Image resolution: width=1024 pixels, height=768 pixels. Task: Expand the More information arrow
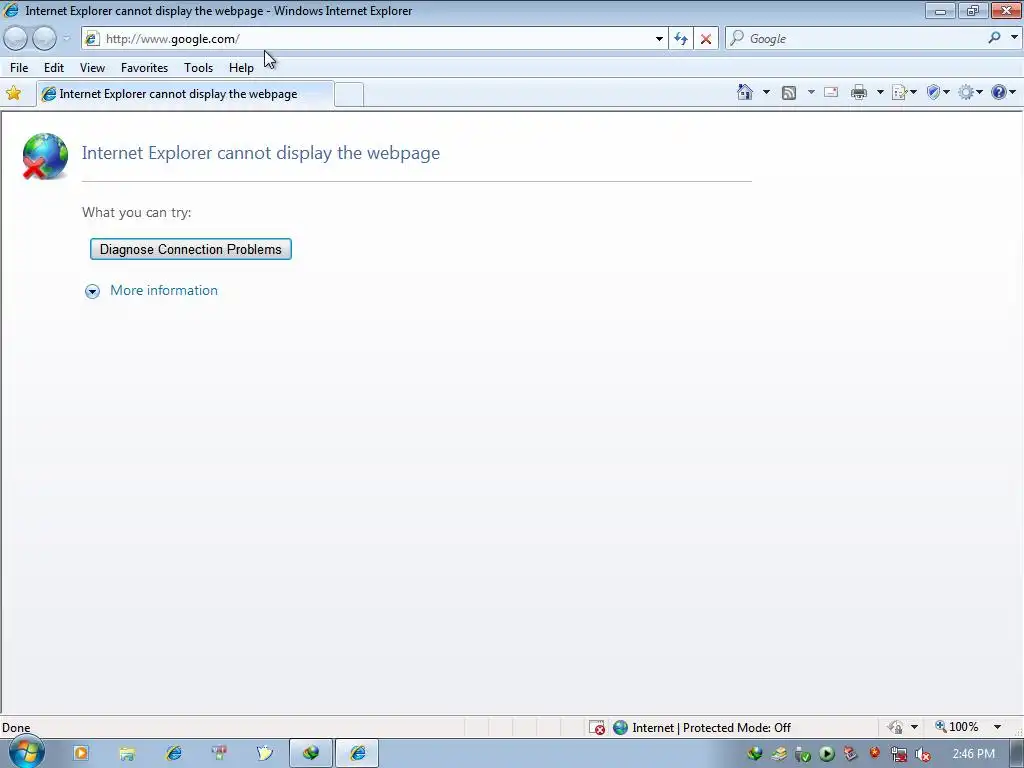coord(92,291)
